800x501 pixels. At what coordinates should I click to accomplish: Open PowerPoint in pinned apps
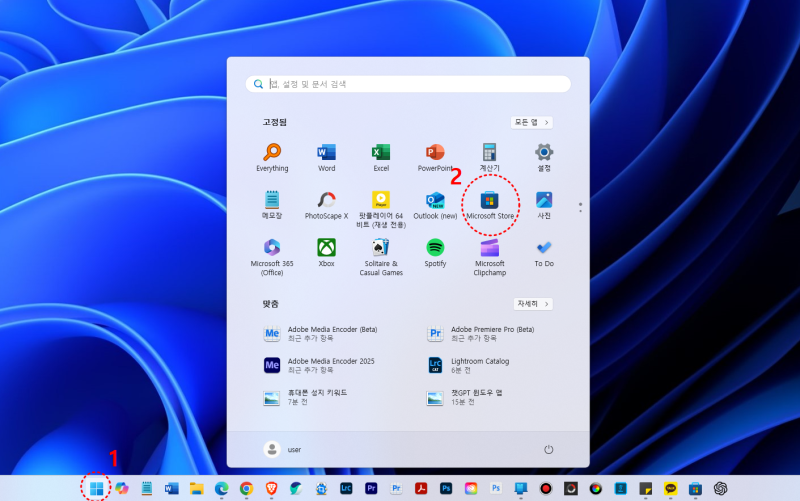pos(435,158)
